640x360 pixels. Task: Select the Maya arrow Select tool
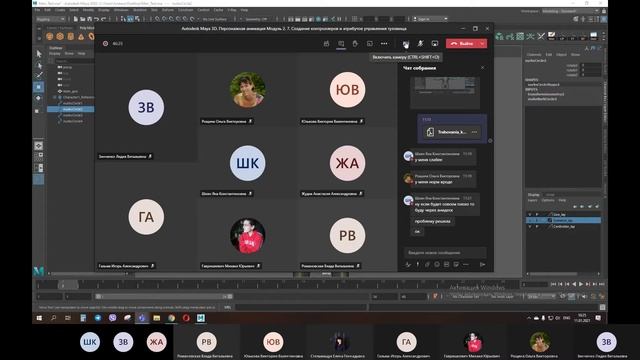tap(39, 54)
